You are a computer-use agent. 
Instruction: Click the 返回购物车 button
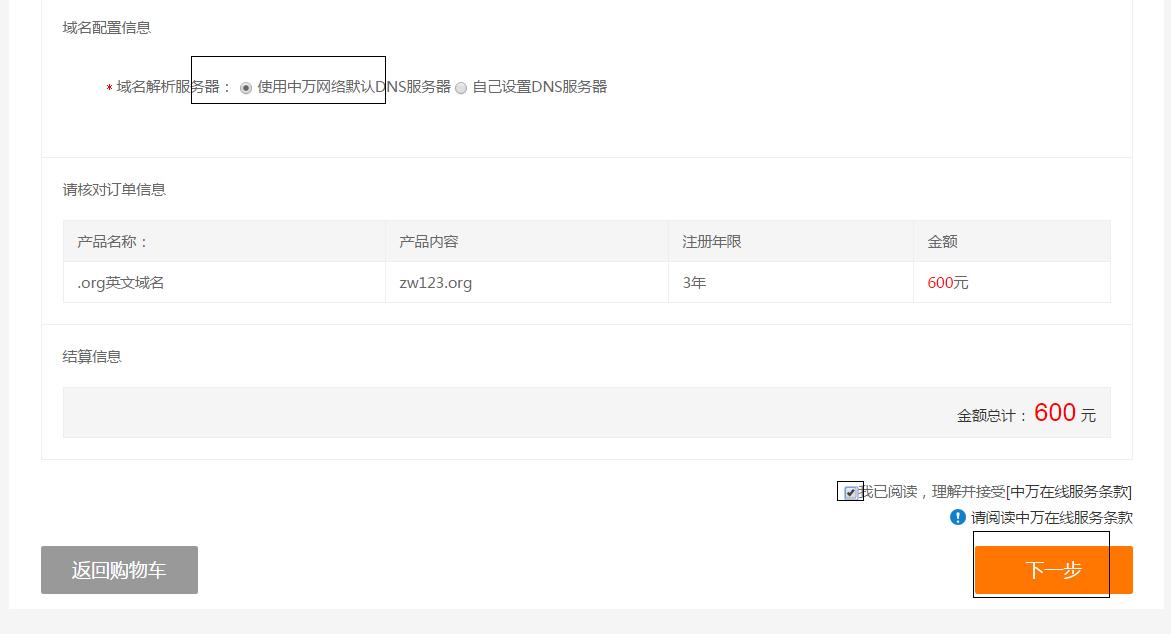pos(119,569)
